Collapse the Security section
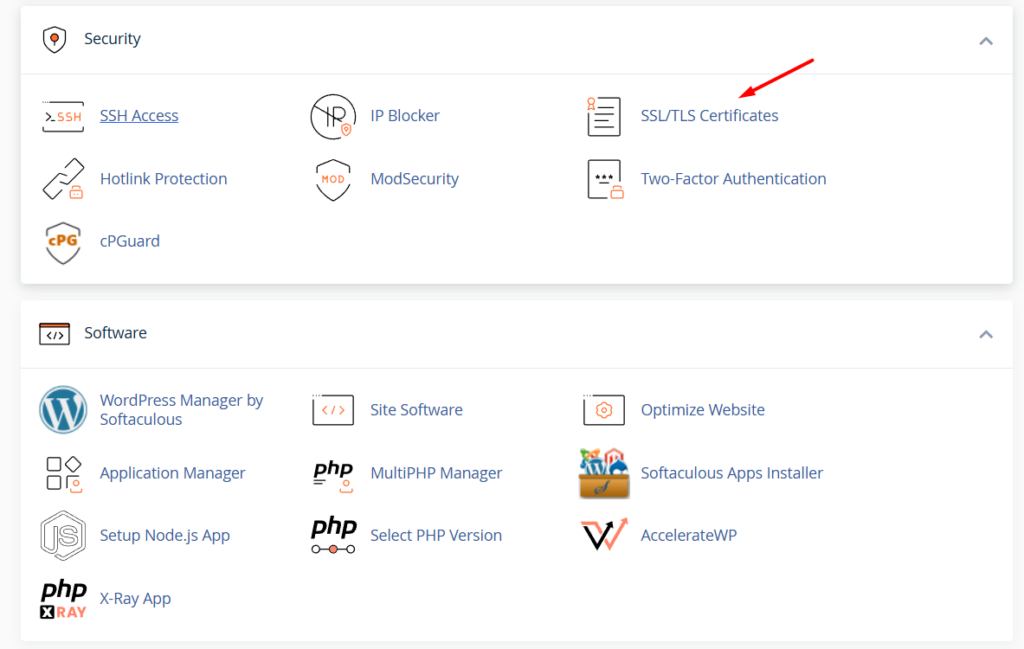 985,40
